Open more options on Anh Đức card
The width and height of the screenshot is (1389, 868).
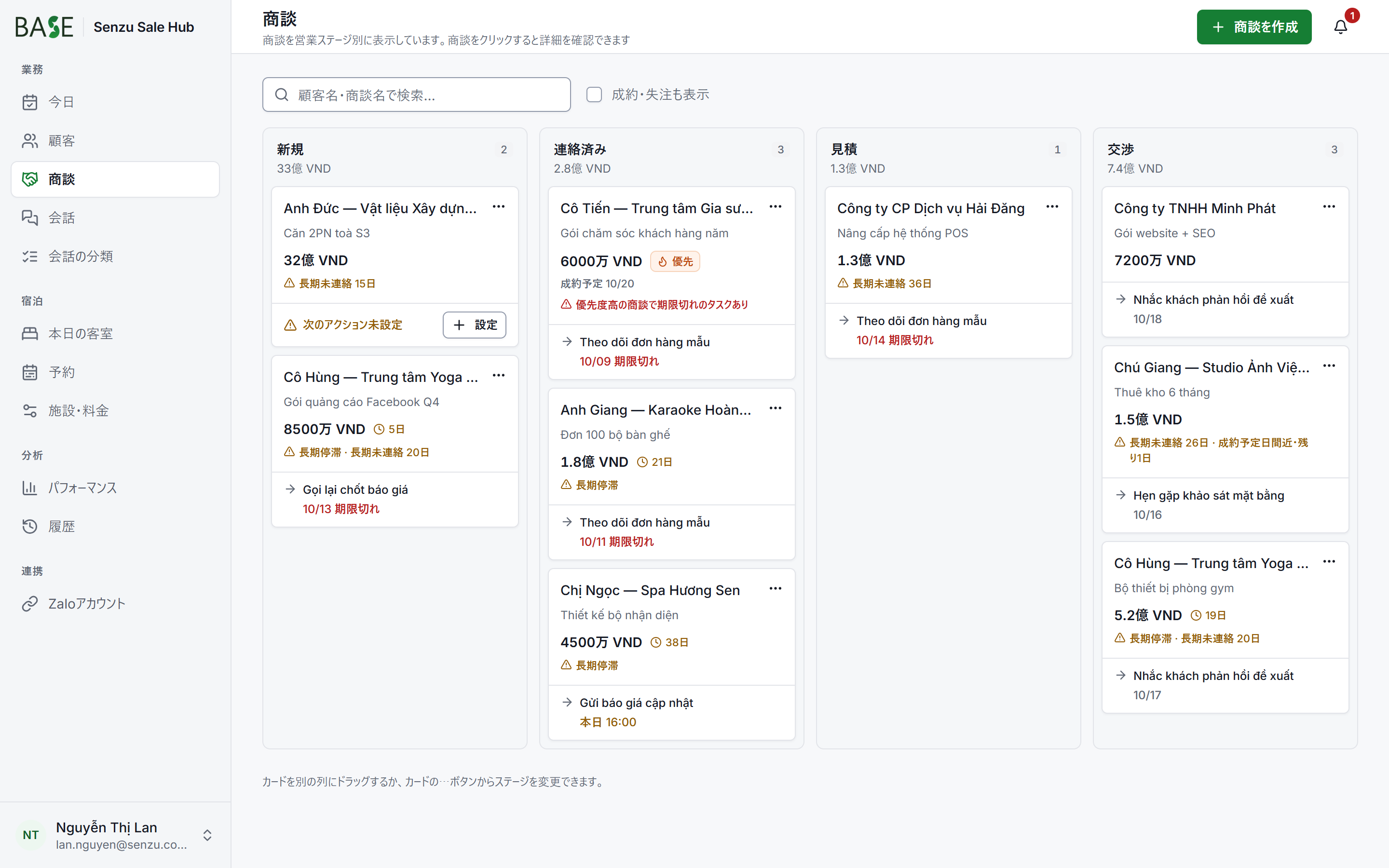499,207
